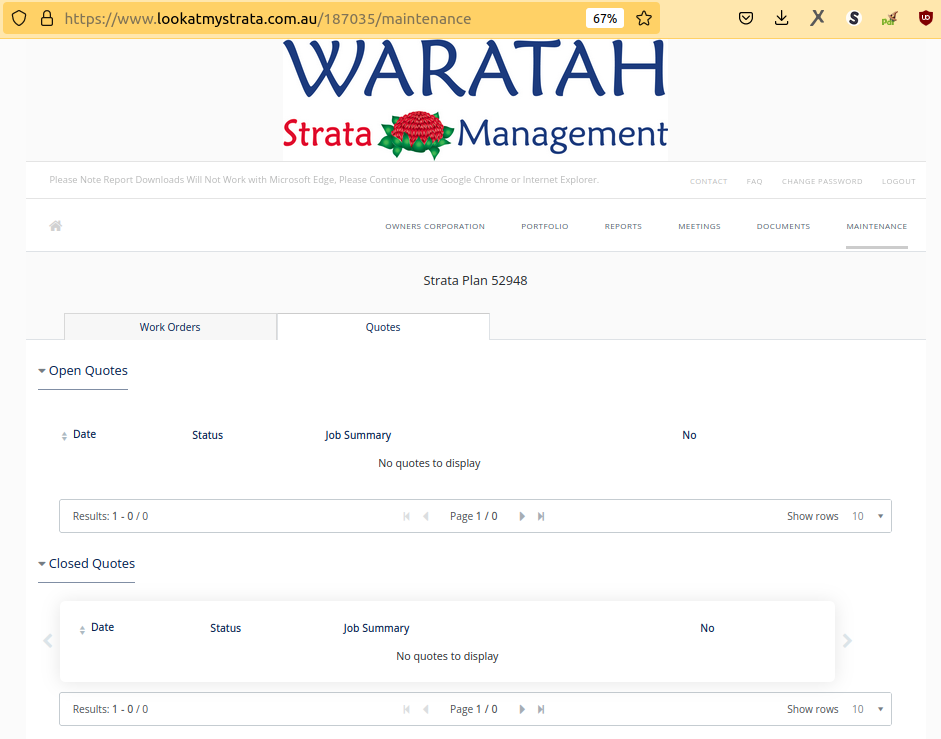
Task: Click the Waratah Strata Management logo
Action: [475, 99]
